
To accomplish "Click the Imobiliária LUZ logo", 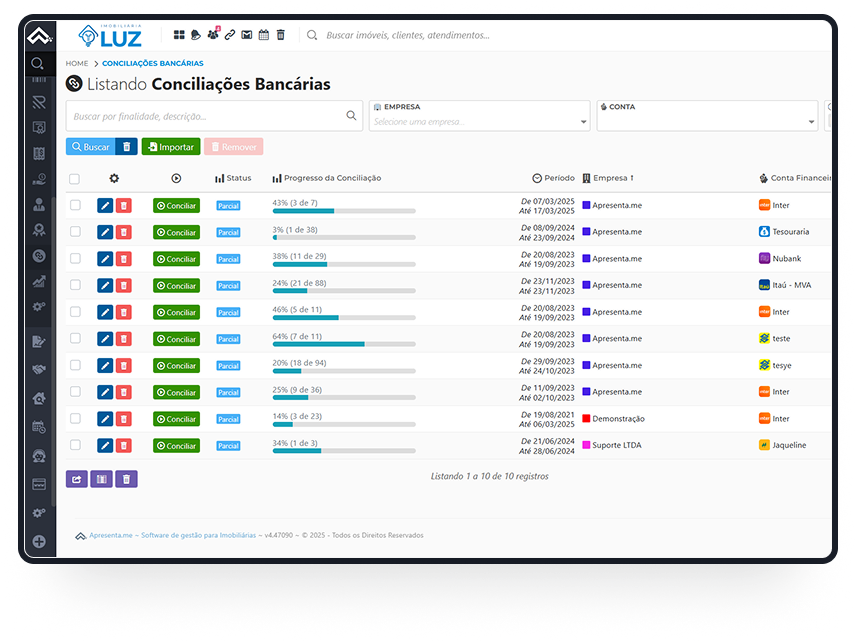I will click(x=110, y=35).
